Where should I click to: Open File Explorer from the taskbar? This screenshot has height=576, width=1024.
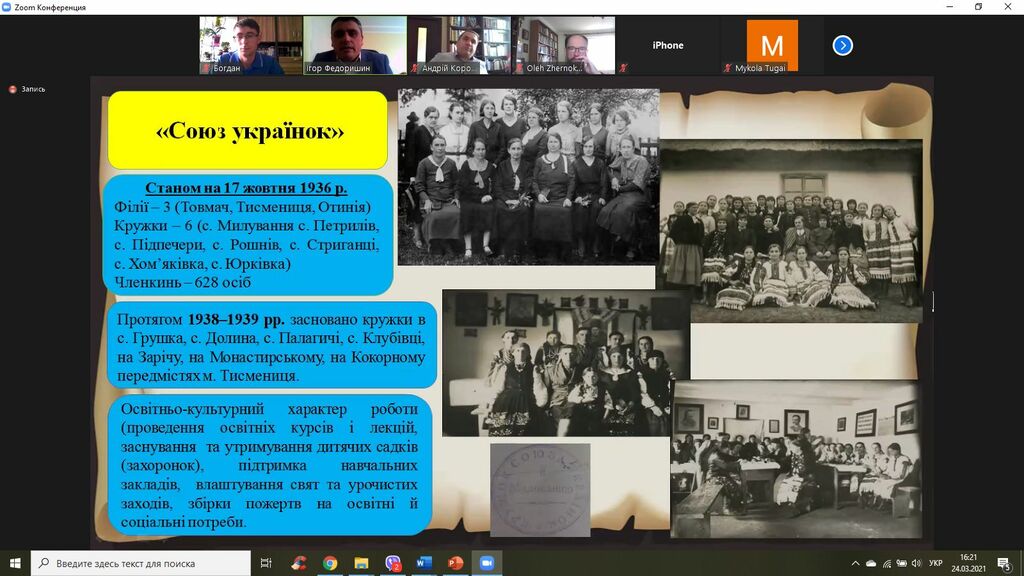360,563
